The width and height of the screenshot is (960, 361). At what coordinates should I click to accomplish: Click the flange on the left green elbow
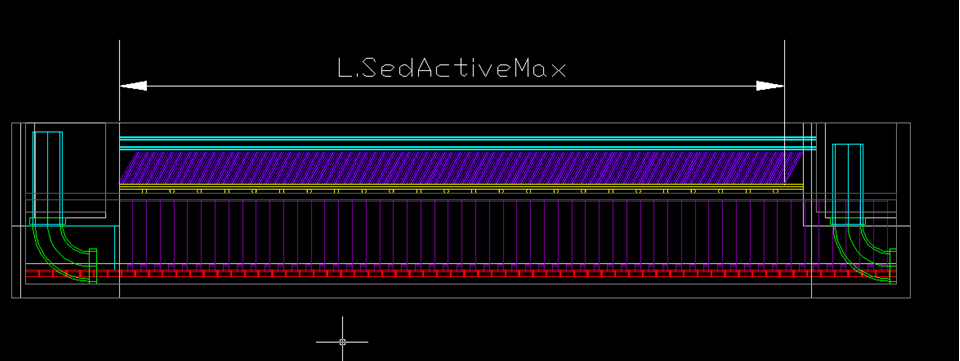[93, 266]
